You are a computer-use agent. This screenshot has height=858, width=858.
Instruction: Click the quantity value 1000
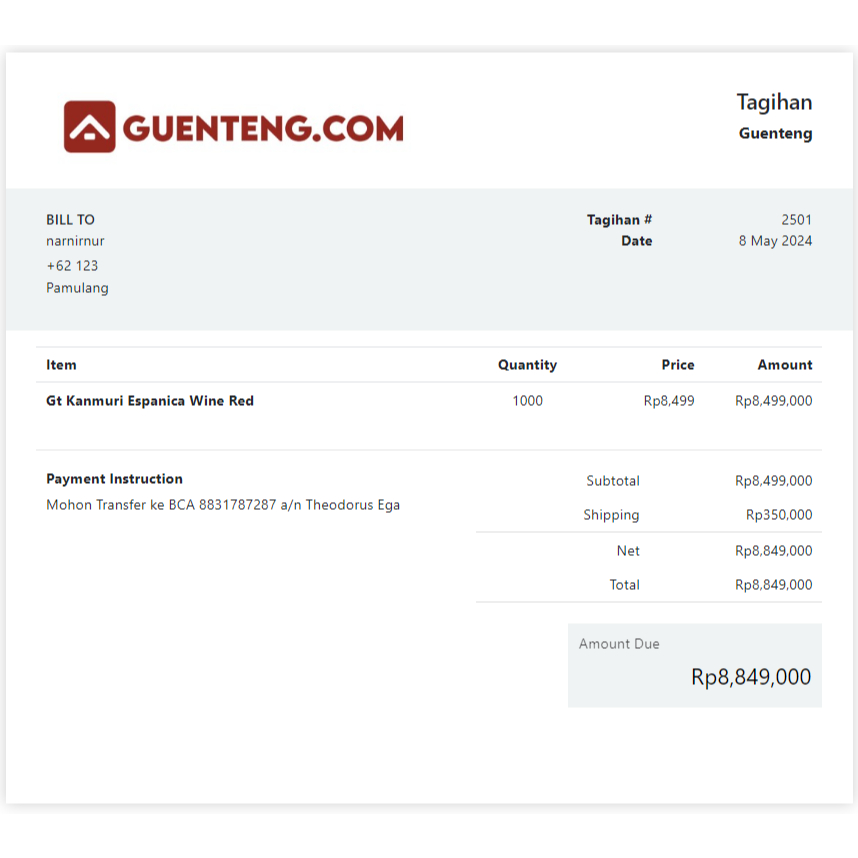pos(527,401)
